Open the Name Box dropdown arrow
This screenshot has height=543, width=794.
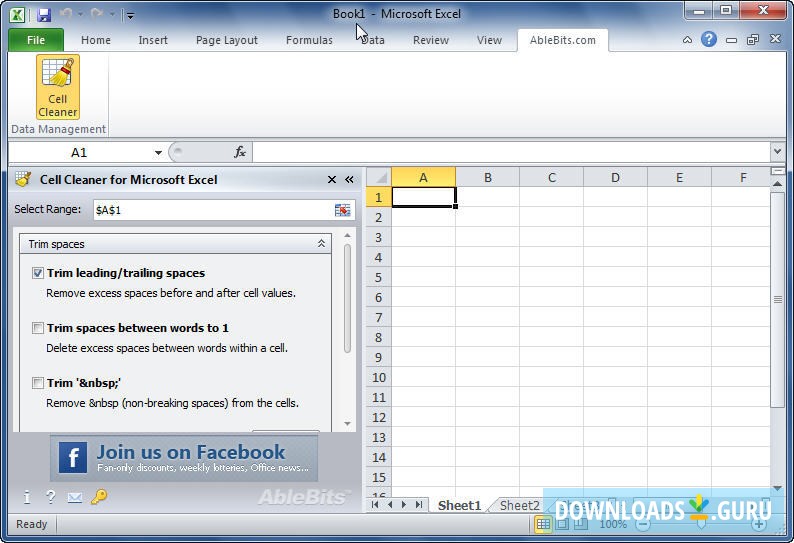[158, 152]
